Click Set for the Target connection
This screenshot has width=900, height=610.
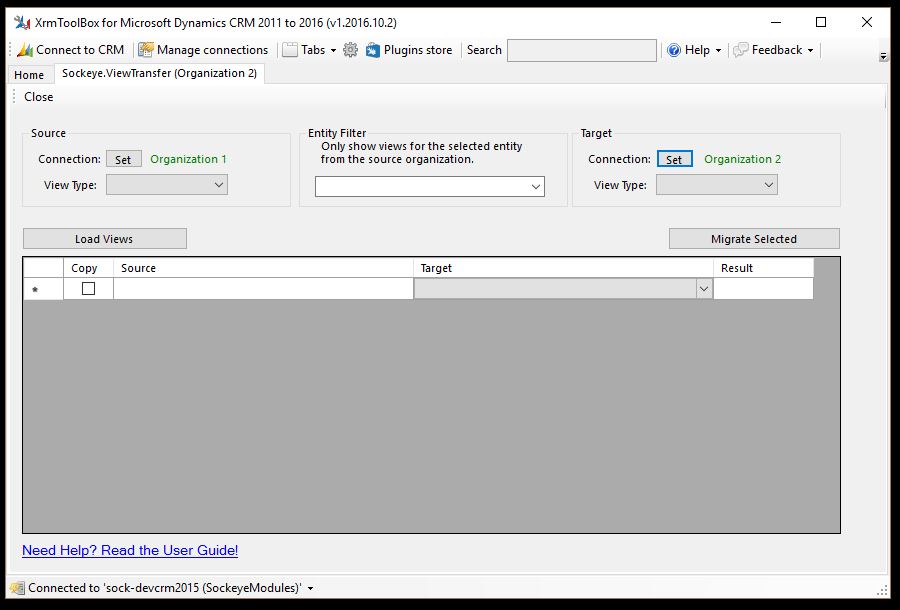(674, 160)
